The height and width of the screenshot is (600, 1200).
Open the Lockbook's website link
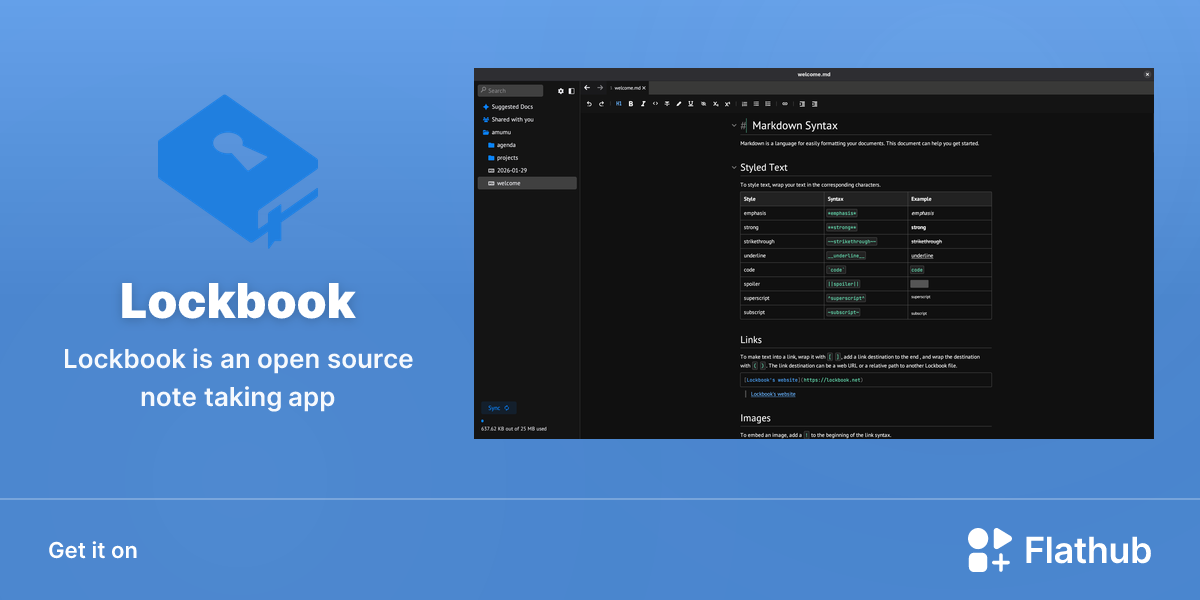point(773,394)
